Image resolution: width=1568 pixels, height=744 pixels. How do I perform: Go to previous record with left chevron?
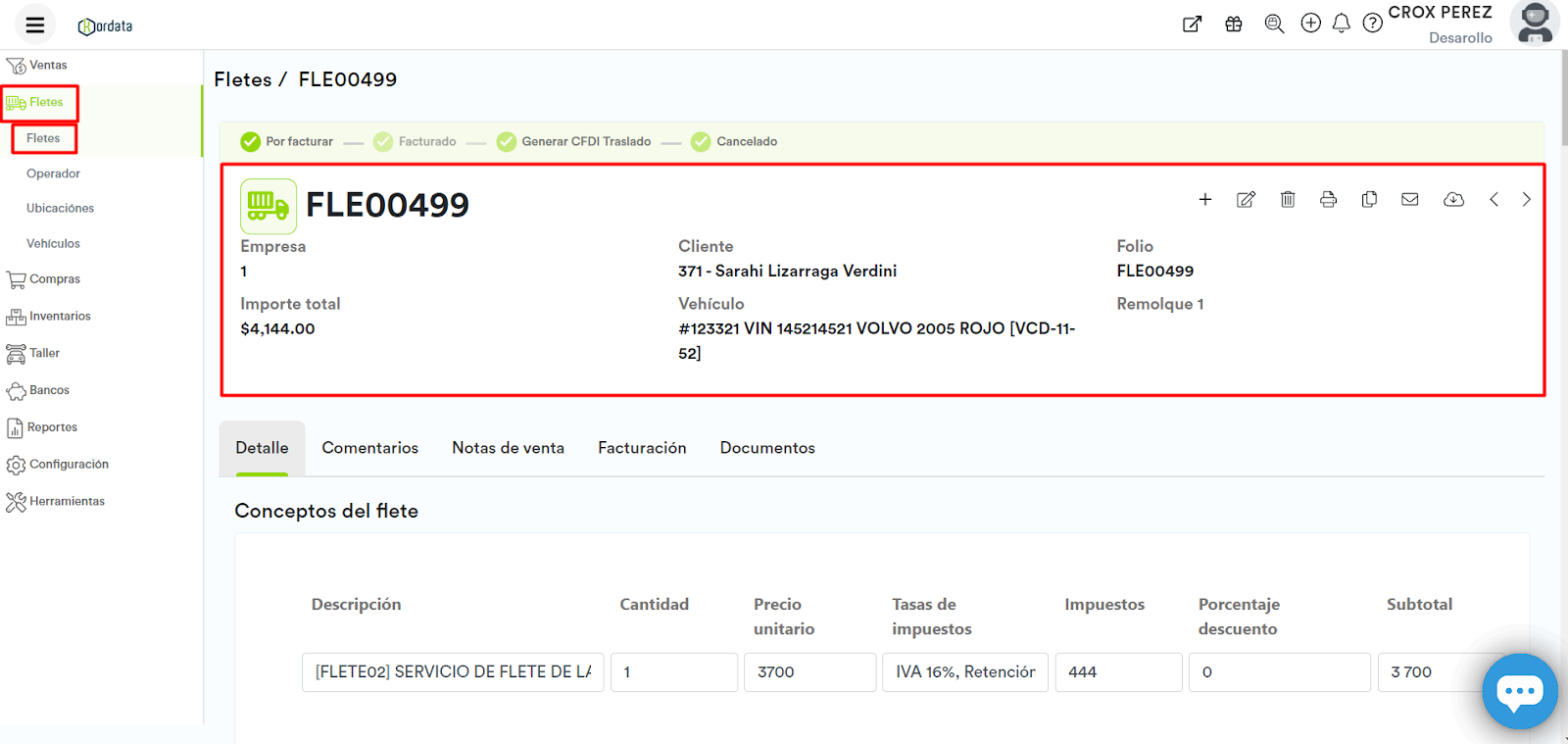coord(1494,200)
